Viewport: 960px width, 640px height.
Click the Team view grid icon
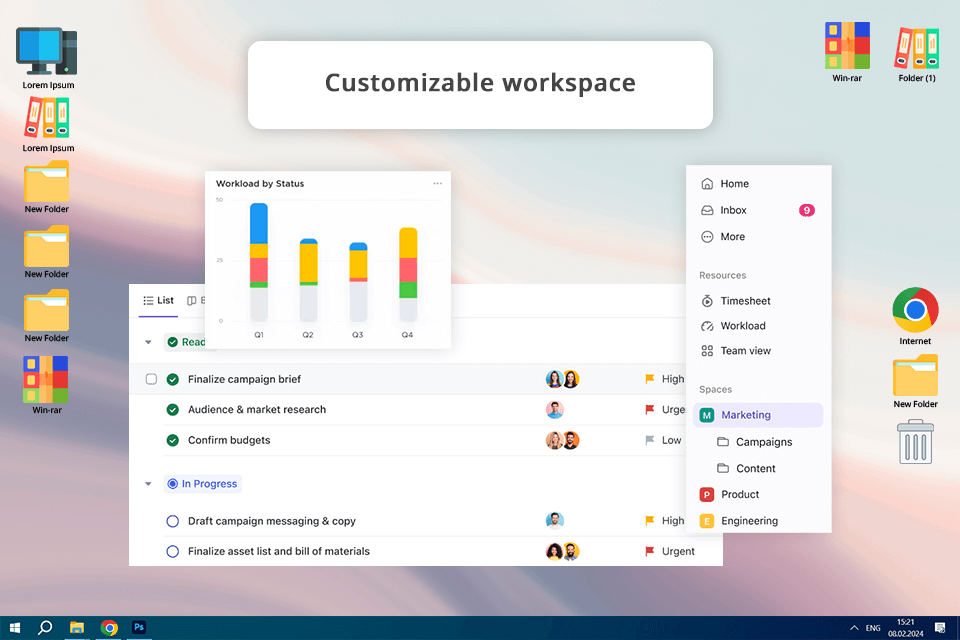[x=707, y=351]
